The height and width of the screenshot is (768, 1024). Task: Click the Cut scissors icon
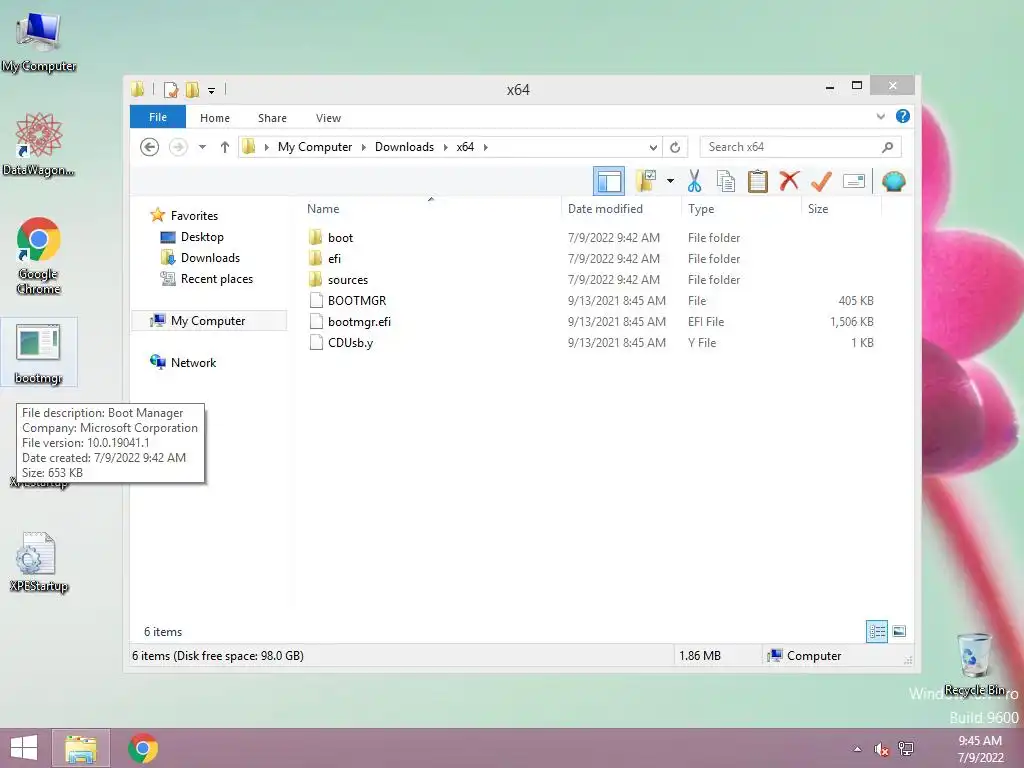tap(694, 181)
